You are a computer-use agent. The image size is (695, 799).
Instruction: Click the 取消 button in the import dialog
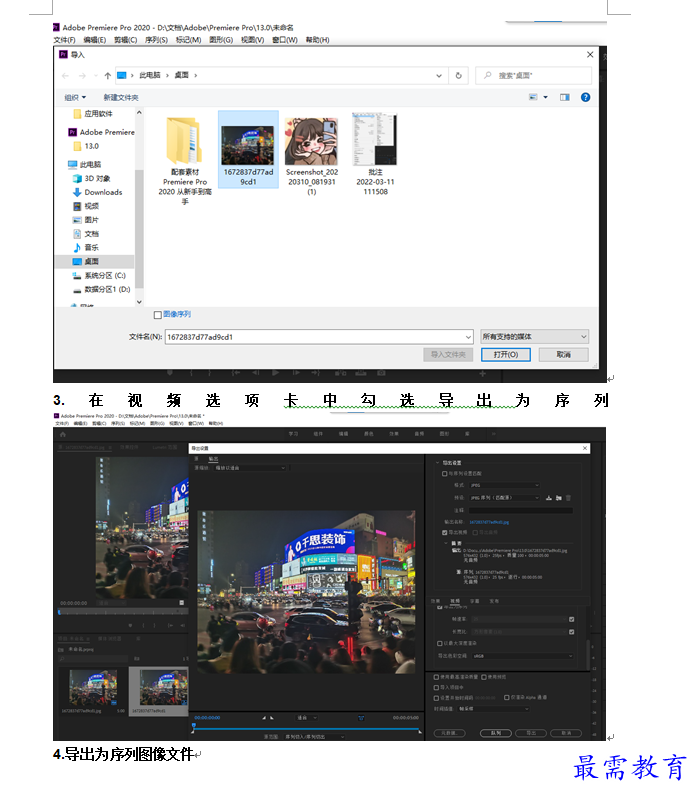coord(564,355)
